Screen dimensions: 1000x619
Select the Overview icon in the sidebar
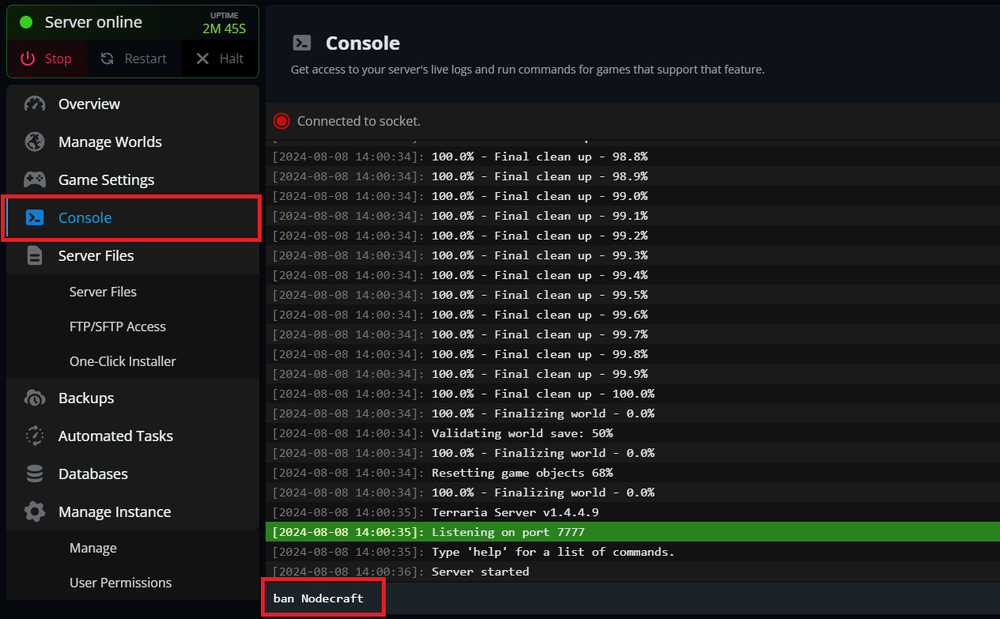pyautogui.click(x=34, y=103)
